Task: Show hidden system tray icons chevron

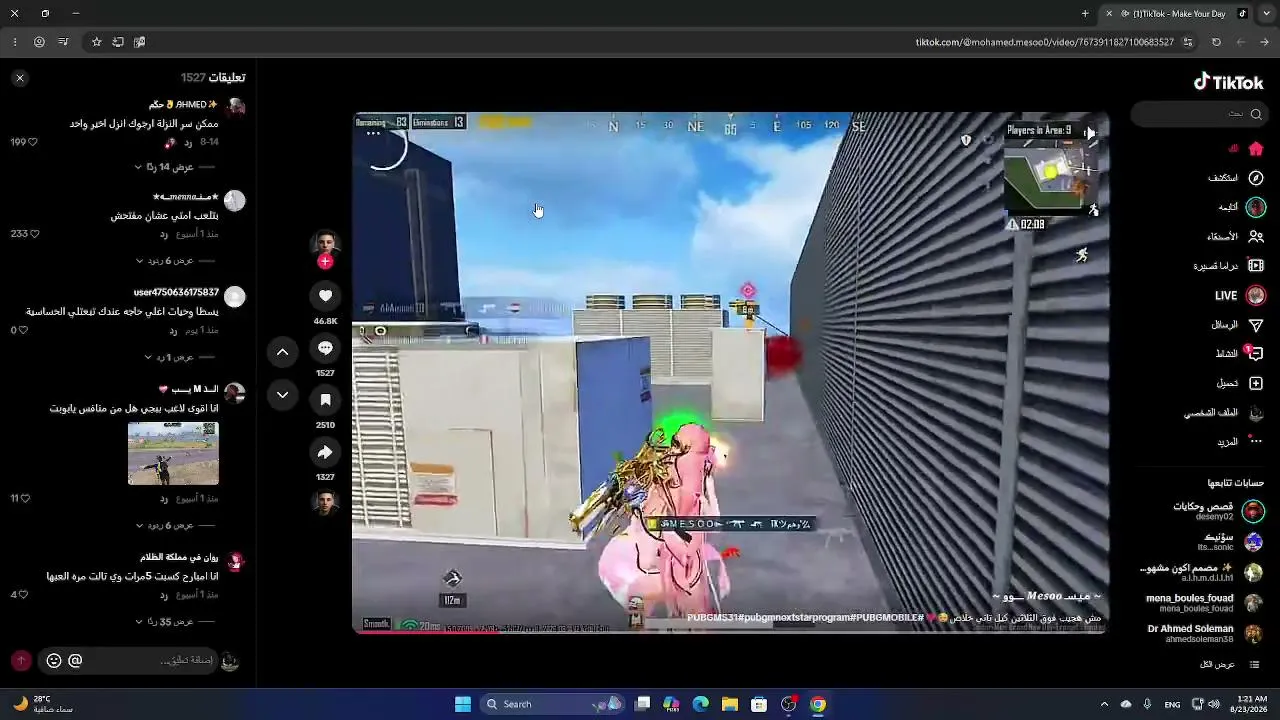Action: click(x=1104, y=704)
